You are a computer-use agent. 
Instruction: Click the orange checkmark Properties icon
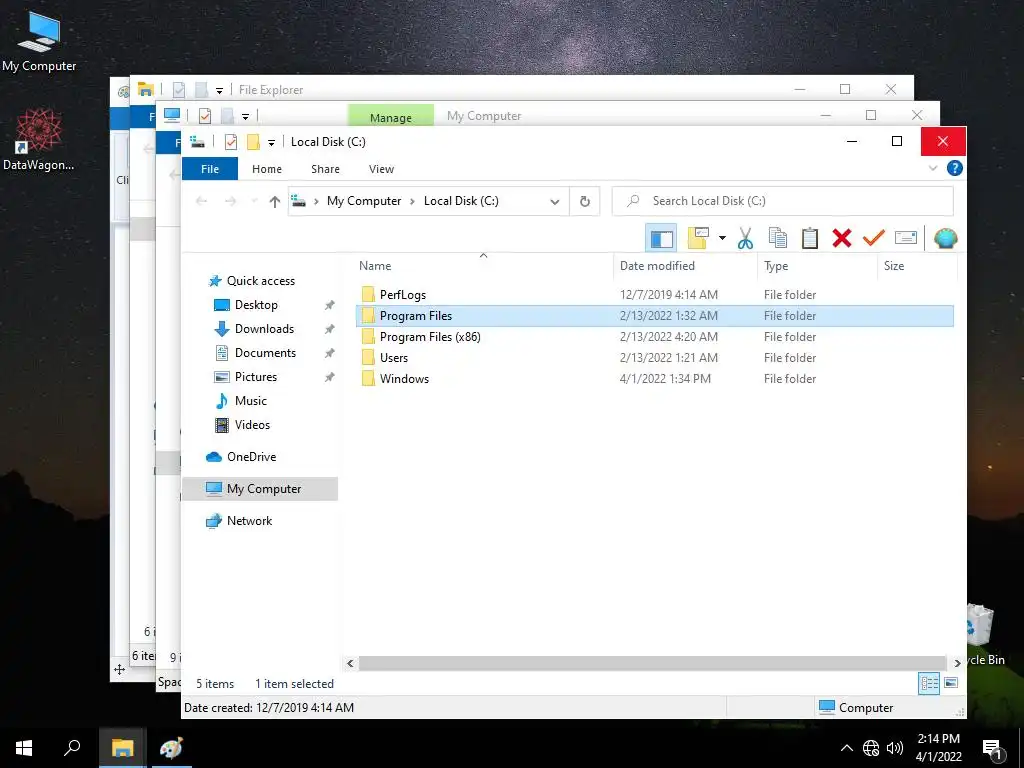point(873,238)
